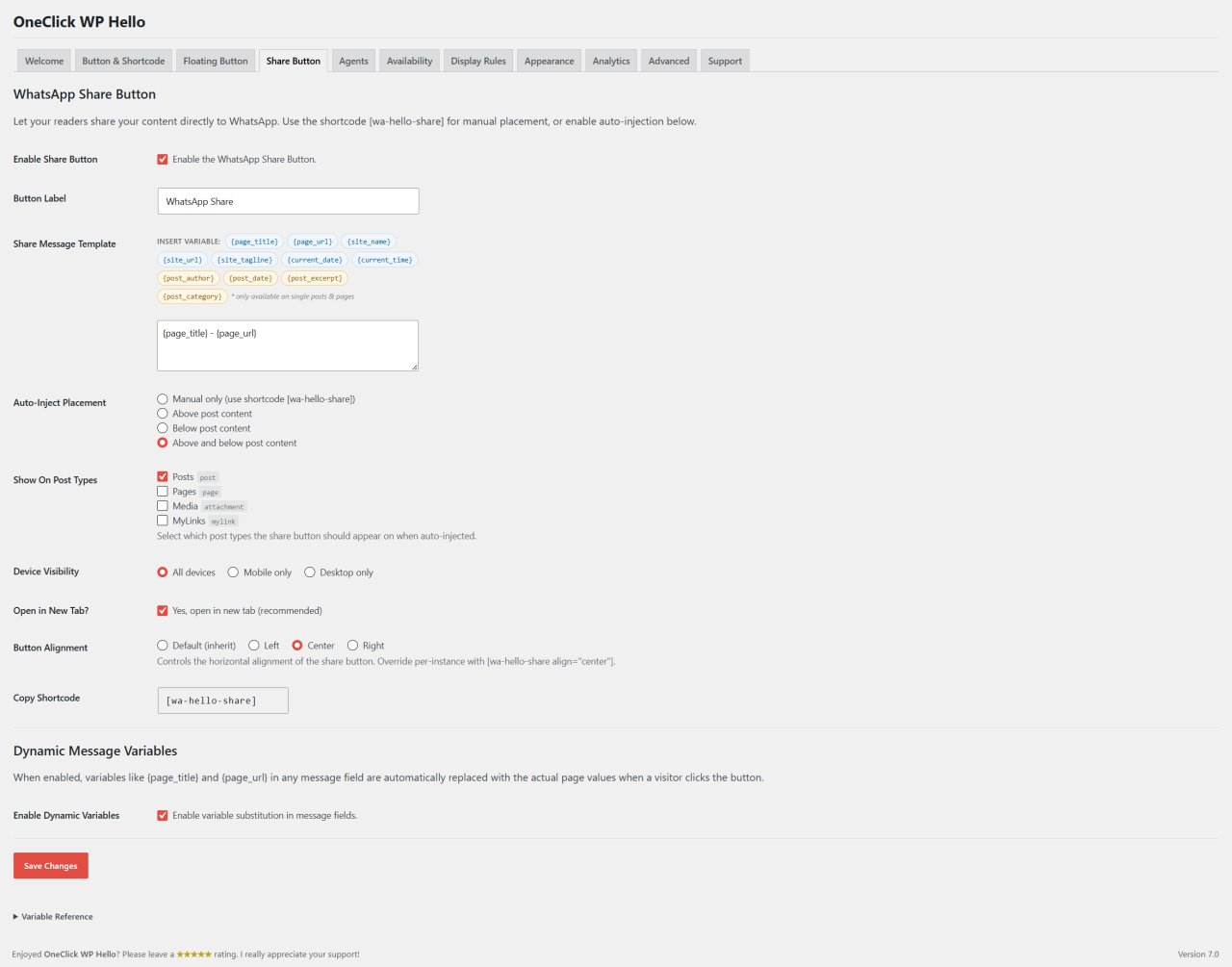The height and width of the screenshot is (967, 1232).
Task: Check the MyLinks post type
Action: pyautogui.click(x=163, y=521)
